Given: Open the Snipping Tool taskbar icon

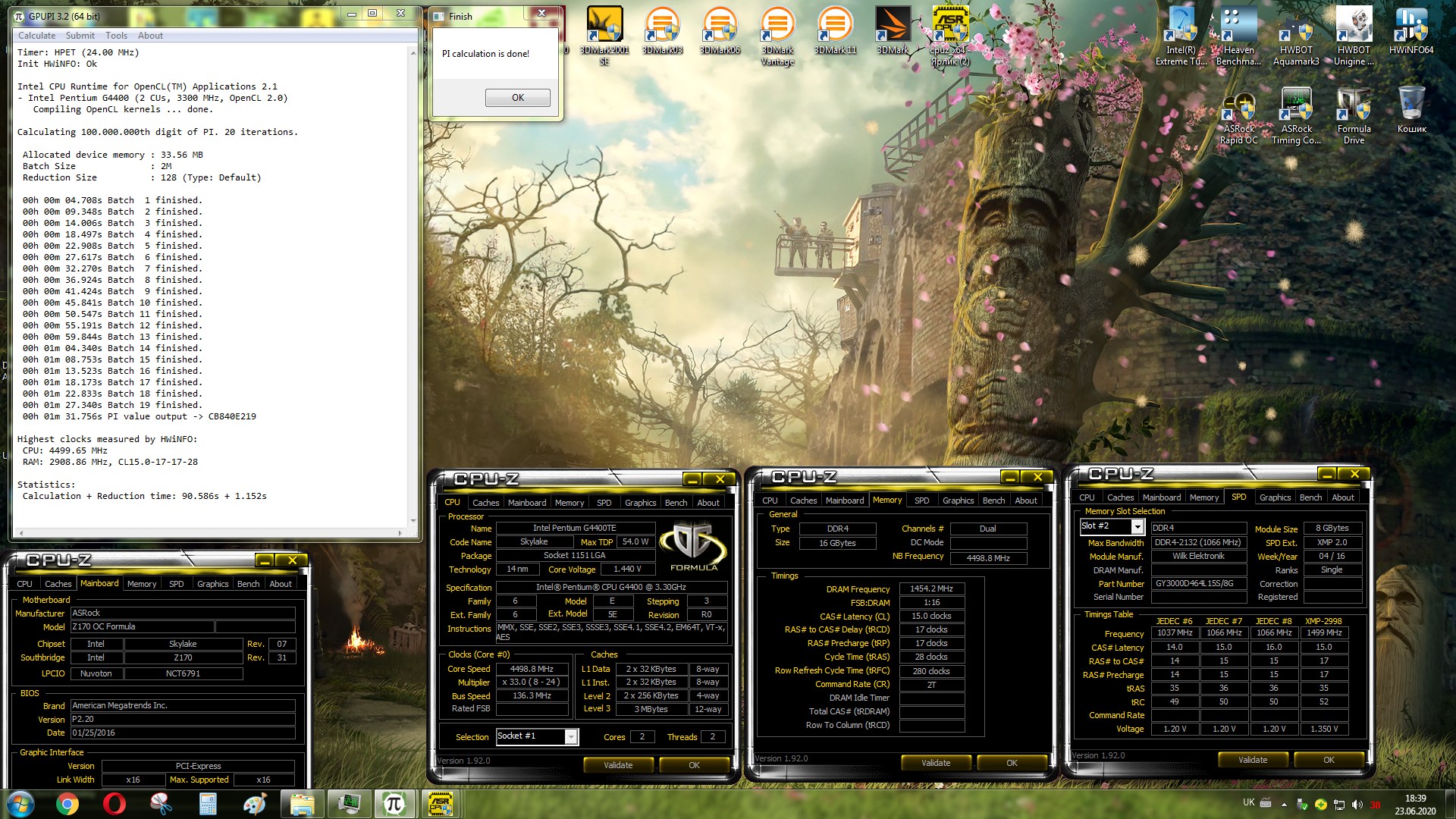Looking at the screenshot, I should (161, 804).
